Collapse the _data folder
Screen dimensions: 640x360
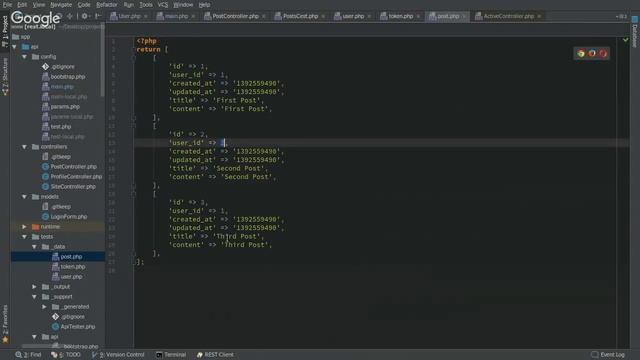click(x=34, y=247)
